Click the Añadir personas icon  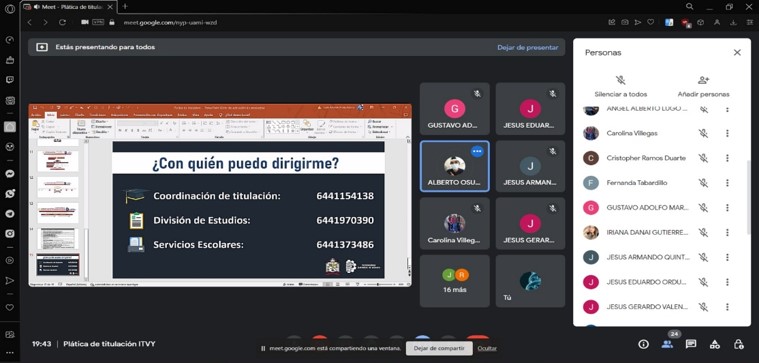point(703,80)
